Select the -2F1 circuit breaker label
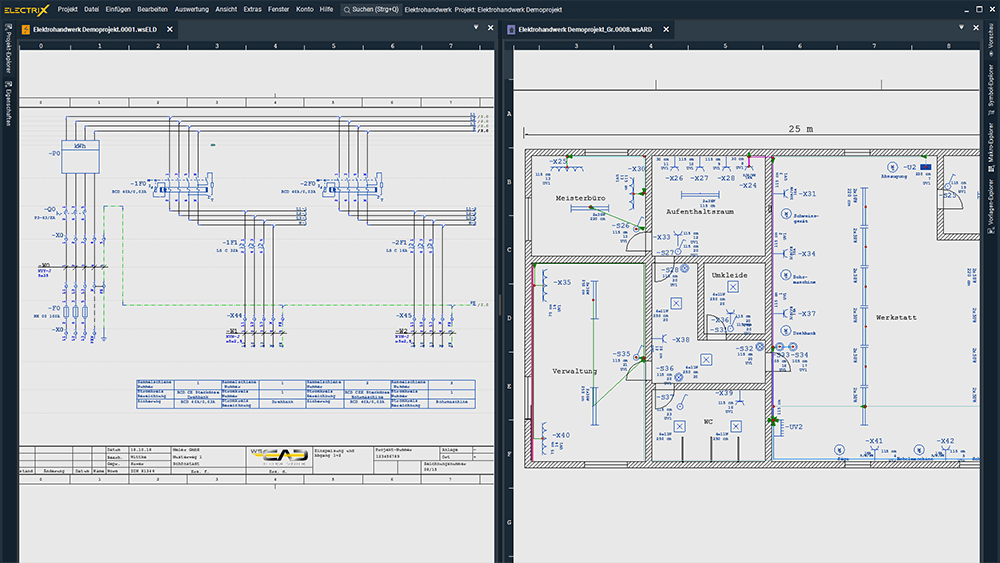 point(399,243)
